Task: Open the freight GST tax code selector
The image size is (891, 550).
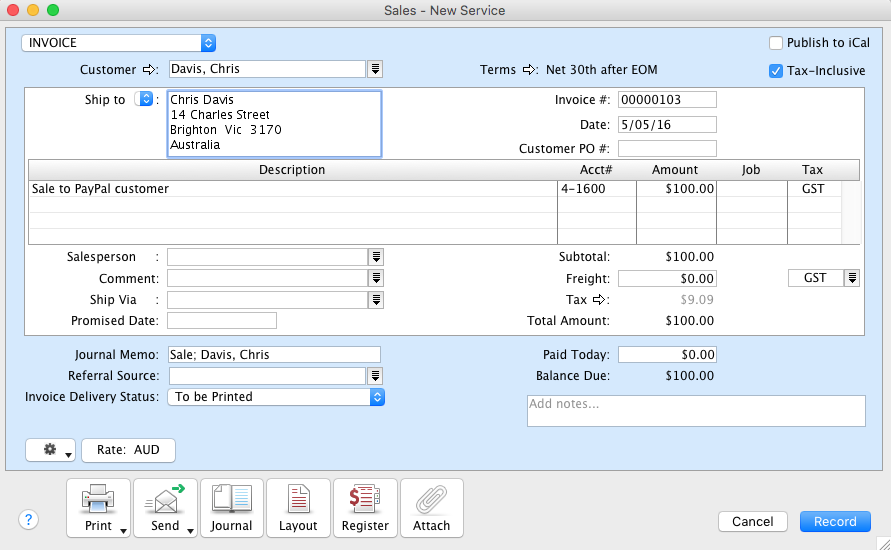Action: pos(852,278)
